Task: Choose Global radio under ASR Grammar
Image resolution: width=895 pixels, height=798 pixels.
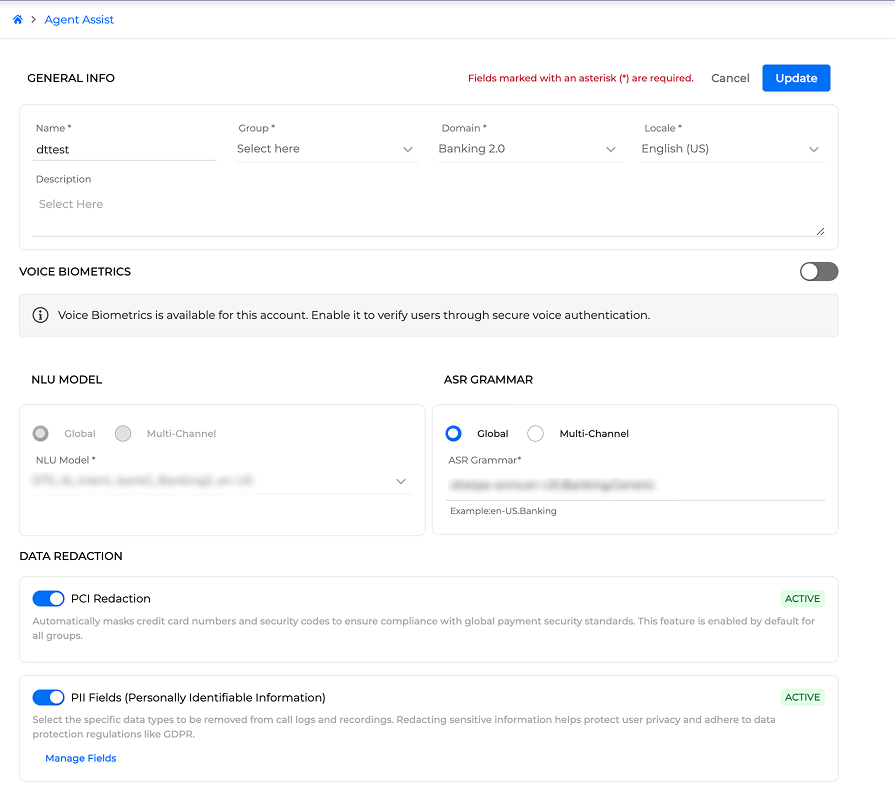Action: 453,433
